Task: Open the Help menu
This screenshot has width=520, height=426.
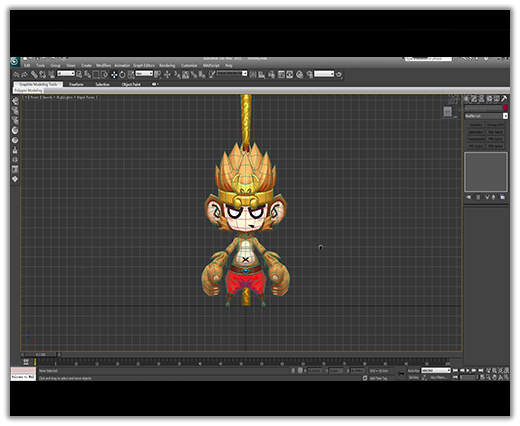Action: (x=229, y=65)
